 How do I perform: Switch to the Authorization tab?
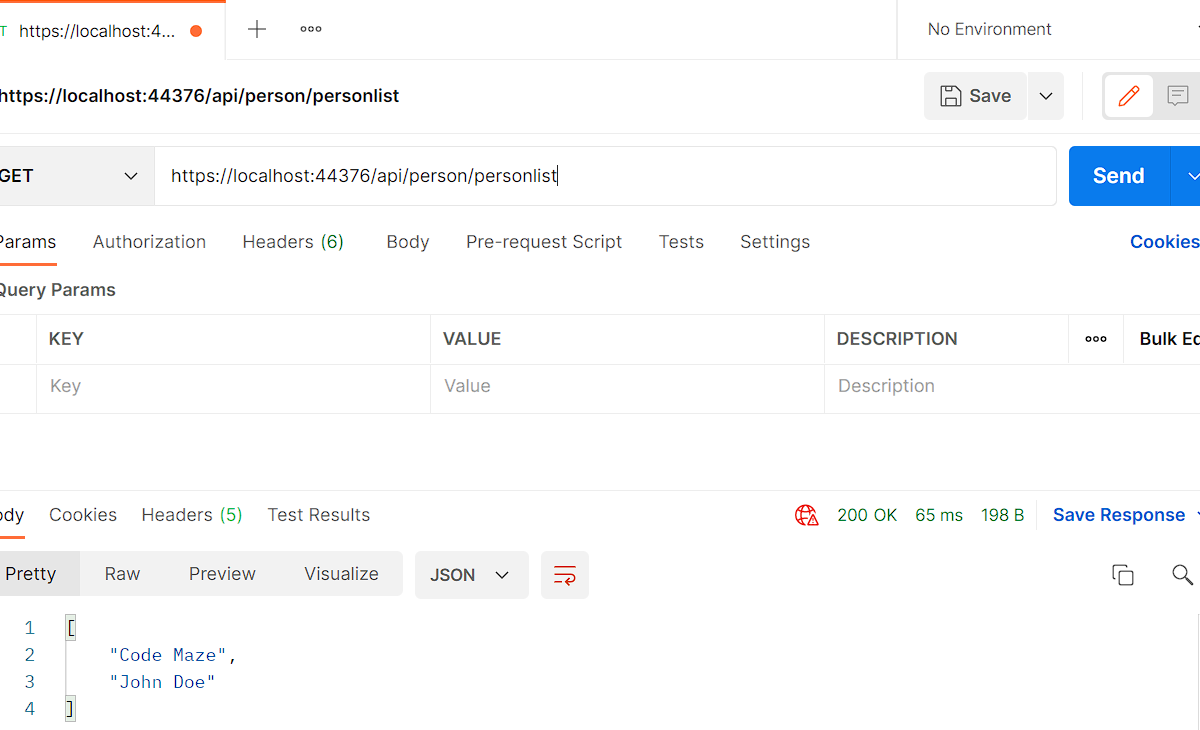[149, 242]
